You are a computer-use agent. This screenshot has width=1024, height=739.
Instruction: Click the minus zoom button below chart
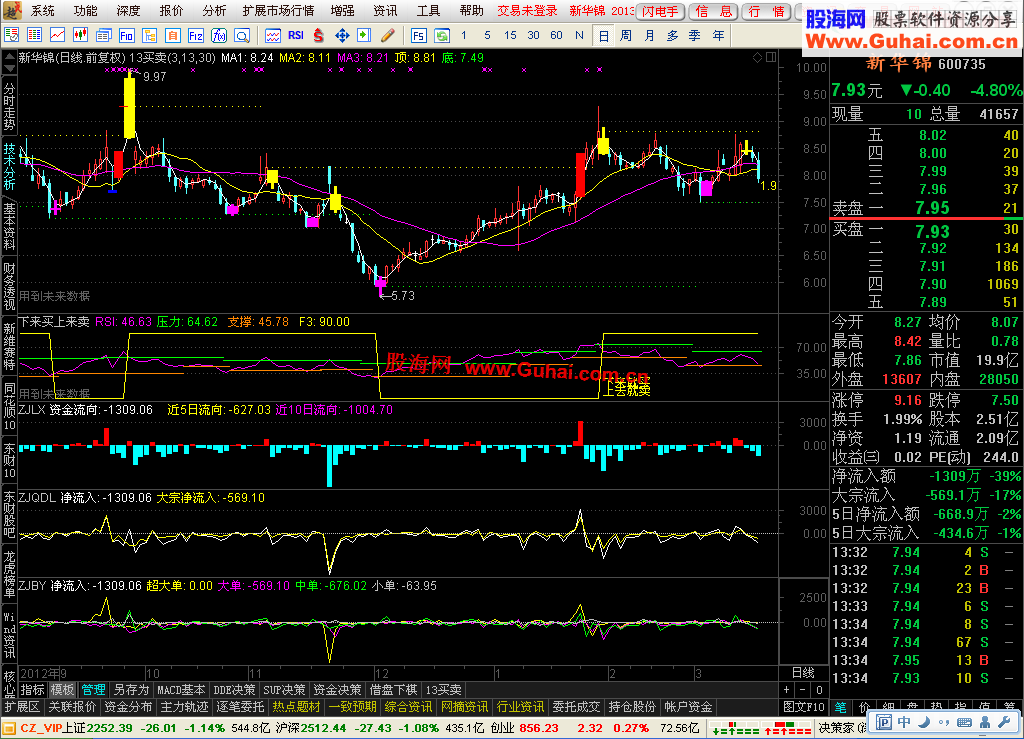point(803,690)
